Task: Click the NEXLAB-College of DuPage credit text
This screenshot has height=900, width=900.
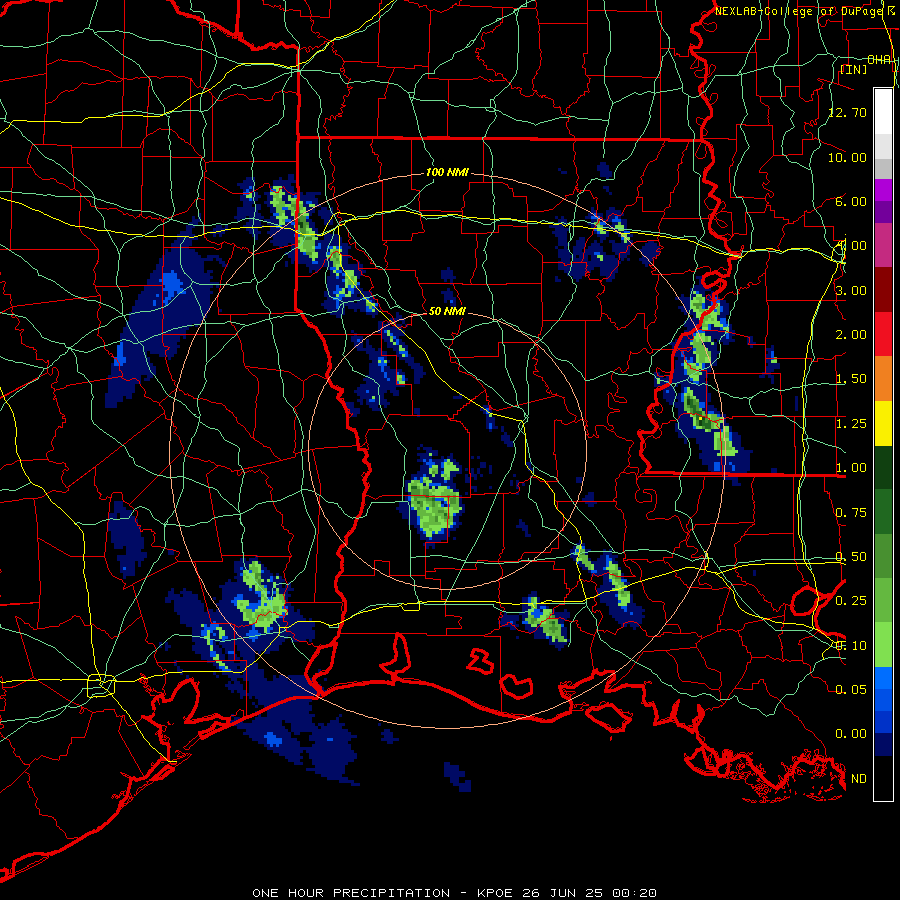Action: click(x=798, y=11)
